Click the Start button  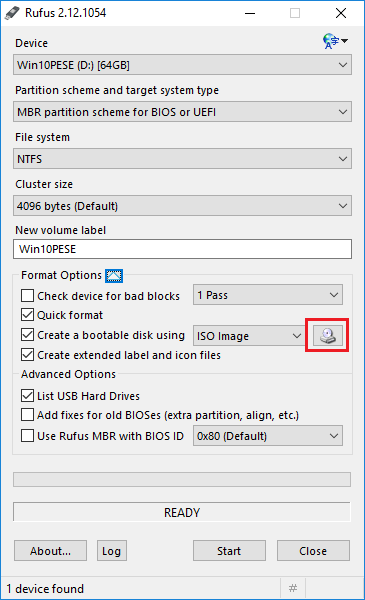(229, 551)
